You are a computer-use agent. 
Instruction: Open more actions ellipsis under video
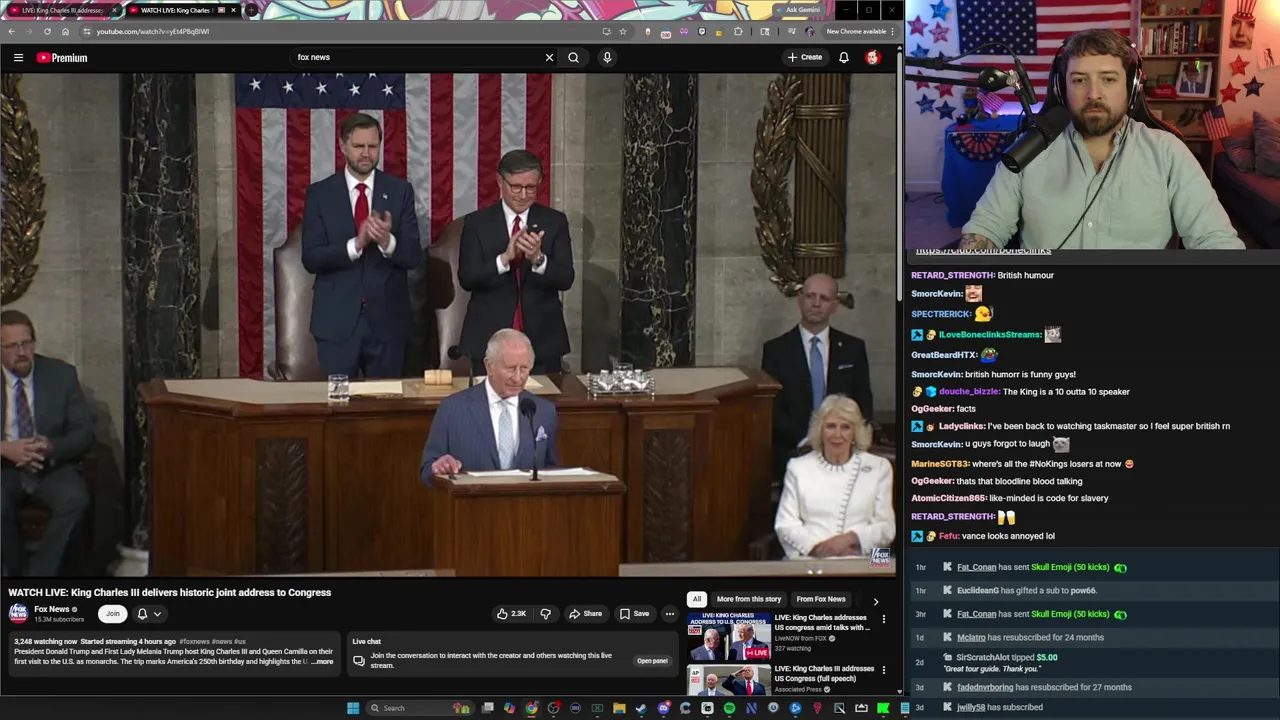[669, 614]
